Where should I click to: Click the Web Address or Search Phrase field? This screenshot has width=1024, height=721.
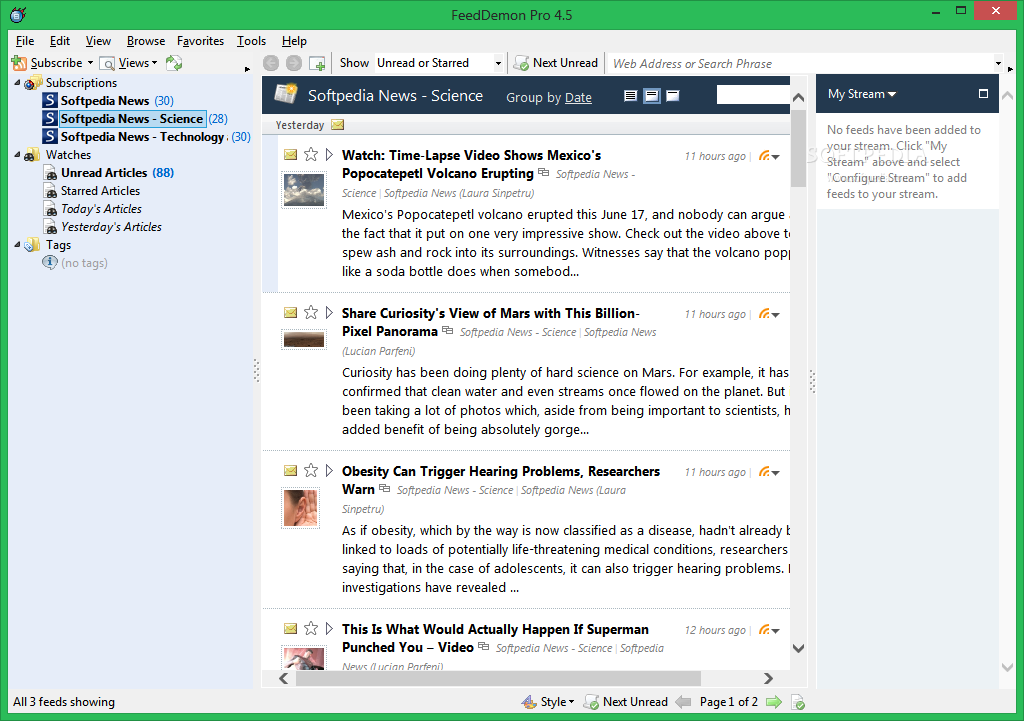point(800,63)
